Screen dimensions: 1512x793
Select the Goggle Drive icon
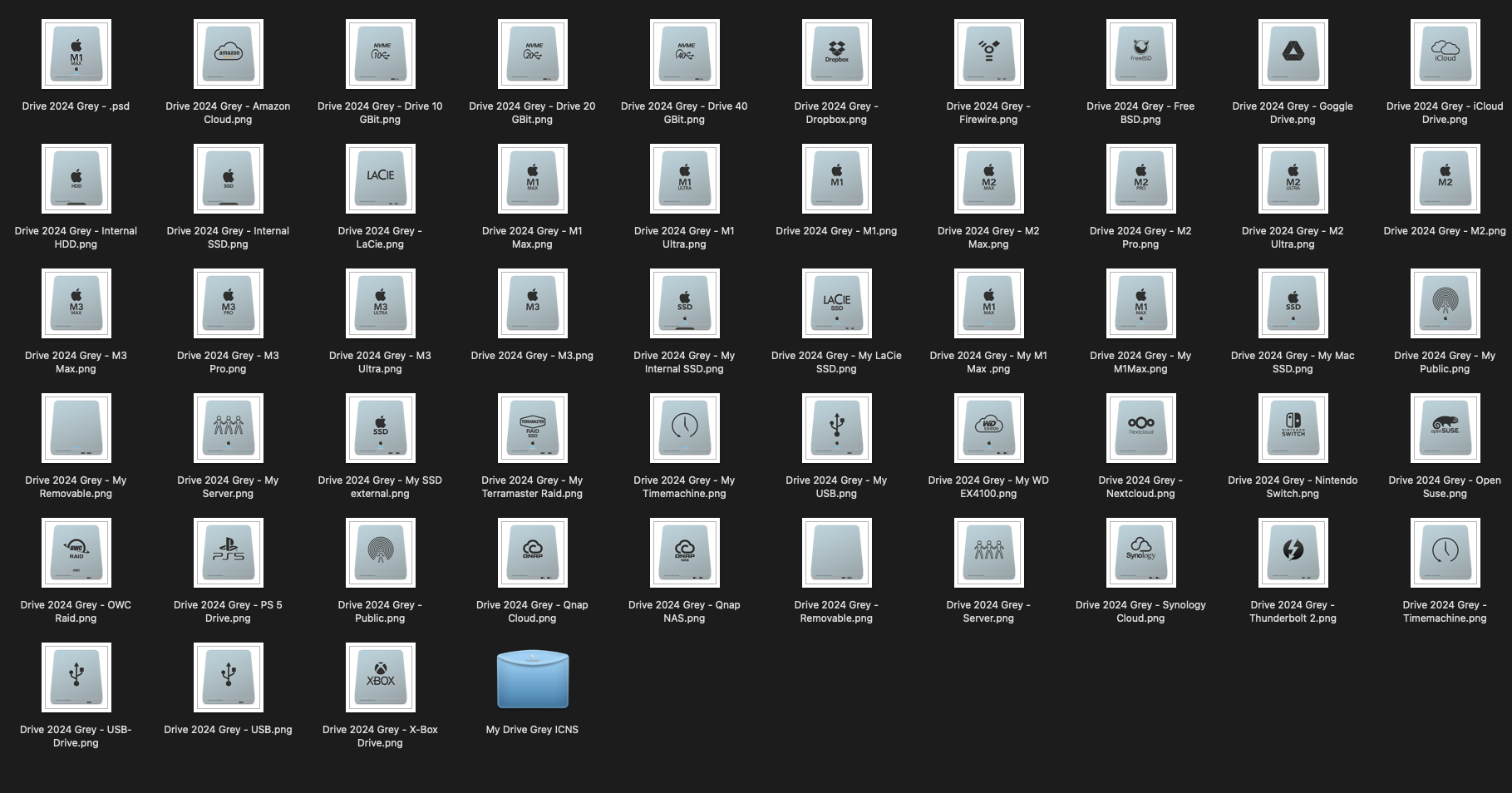1293,54
